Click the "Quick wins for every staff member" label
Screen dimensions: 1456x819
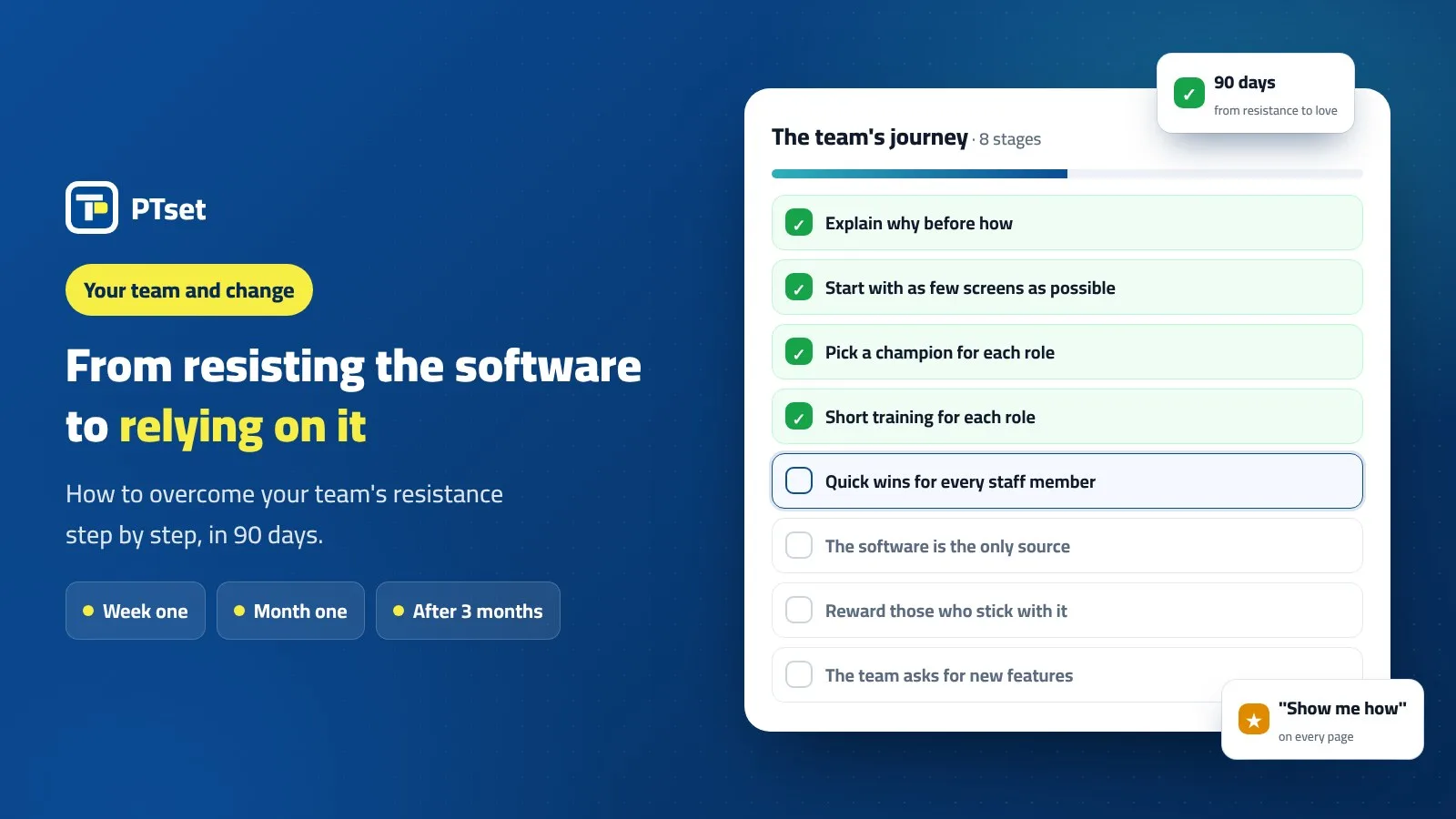[960, 482]
